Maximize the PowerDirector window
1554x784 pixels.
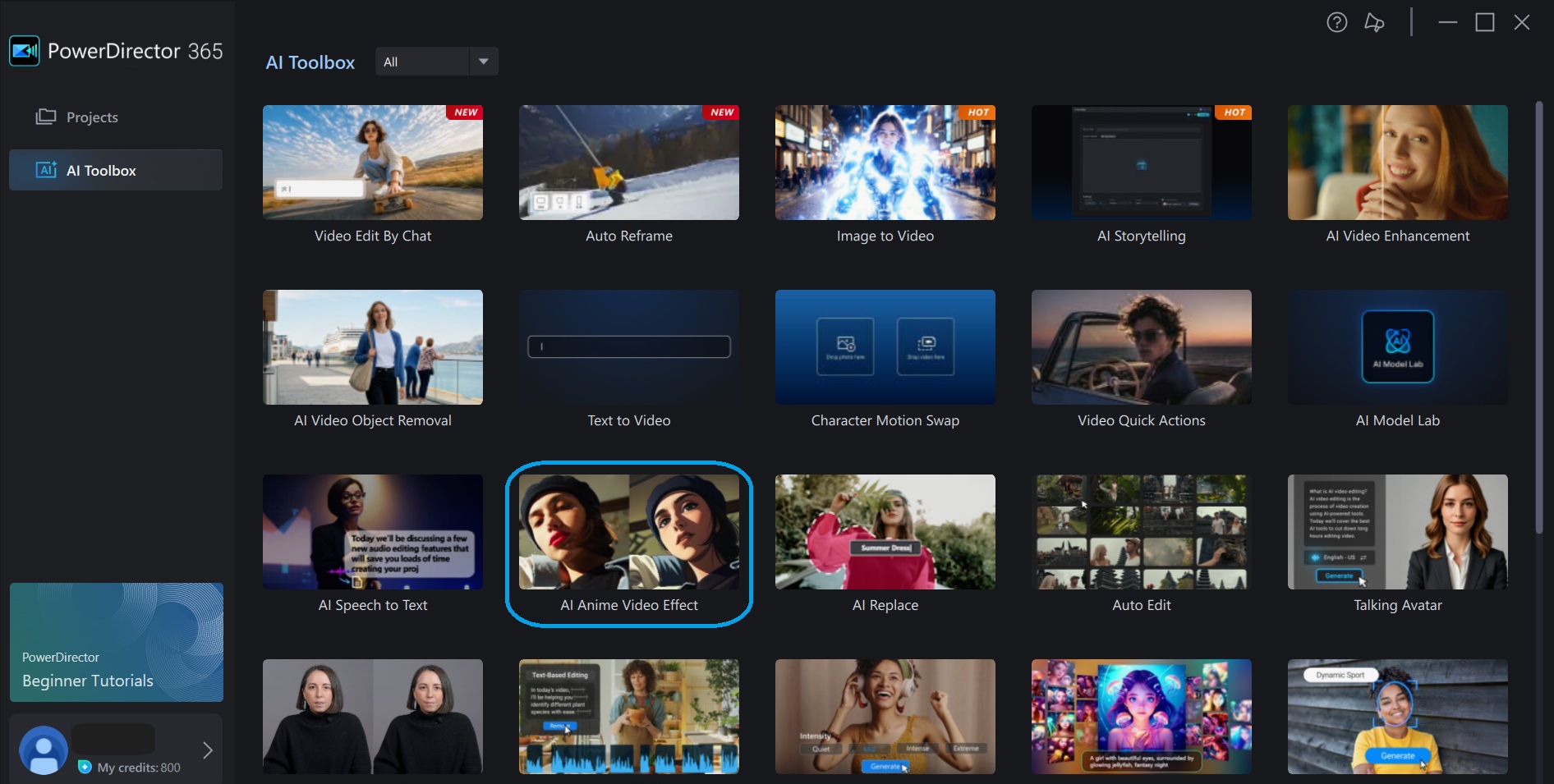[1485, 22]
